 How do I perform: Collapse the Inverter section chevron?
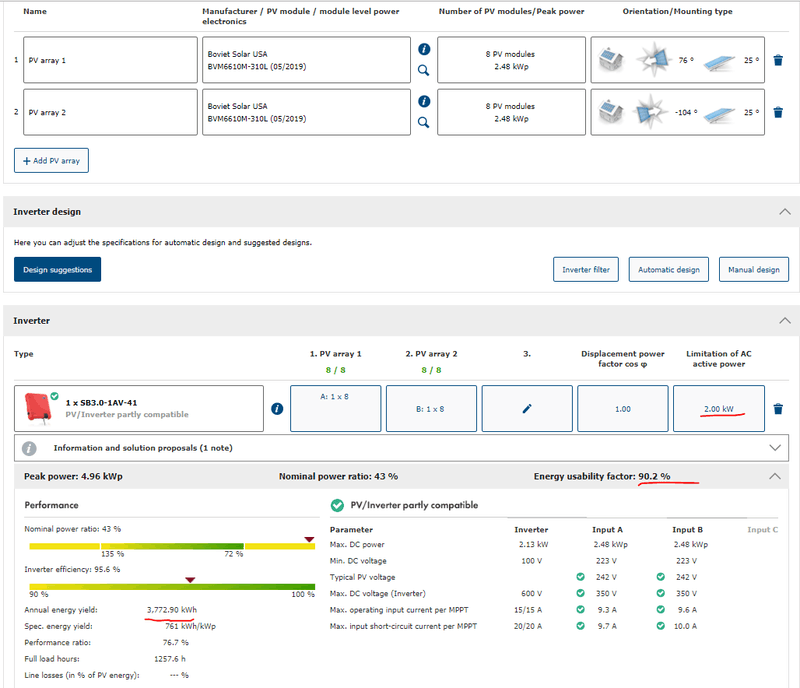[784, 321]
